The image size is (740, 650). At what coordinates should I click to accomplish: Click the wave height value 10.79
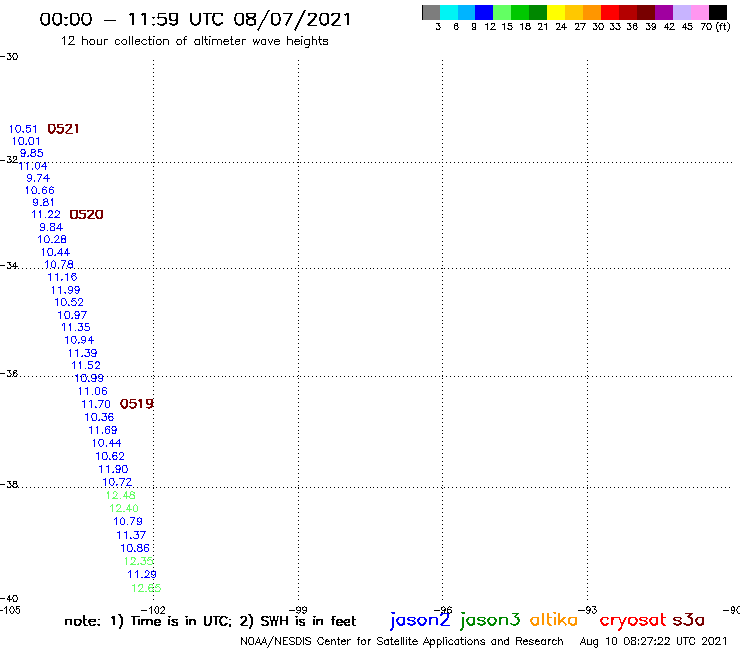point(128,522)
